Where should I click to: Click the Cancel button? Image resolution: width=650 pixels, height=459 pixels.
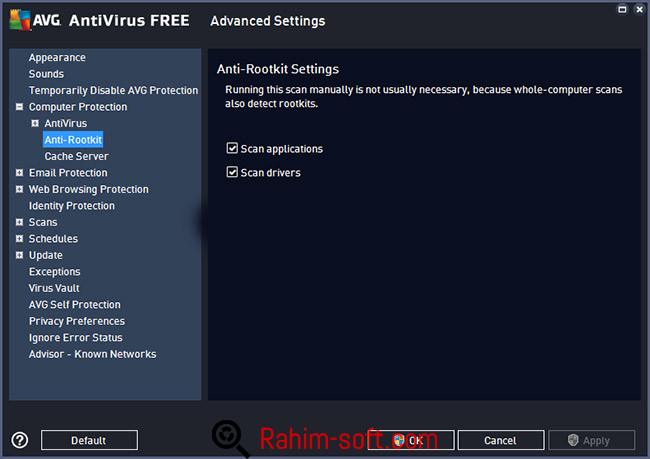click(x=501, y=440)
